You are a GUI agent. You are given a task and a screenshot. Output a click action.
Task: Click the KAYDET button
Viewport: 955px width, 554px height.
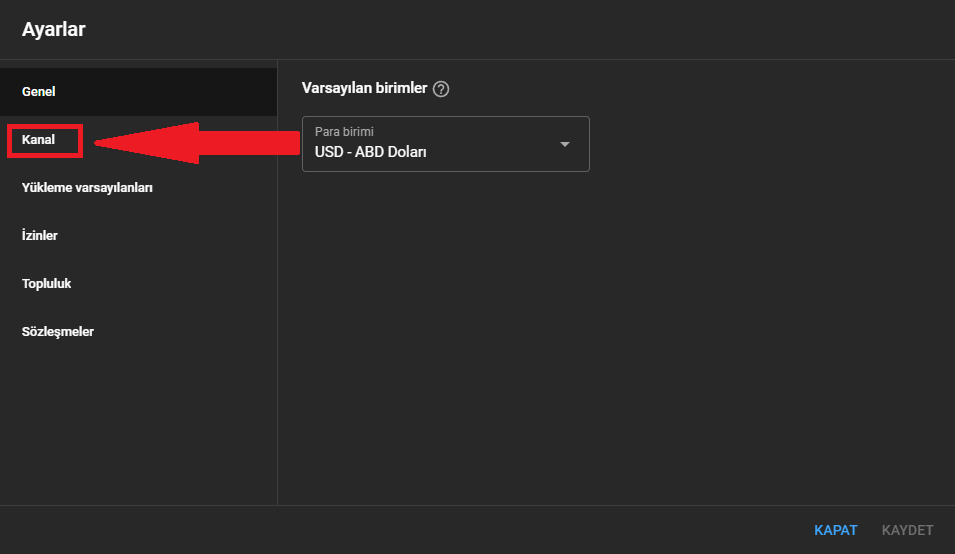[907, 530]
